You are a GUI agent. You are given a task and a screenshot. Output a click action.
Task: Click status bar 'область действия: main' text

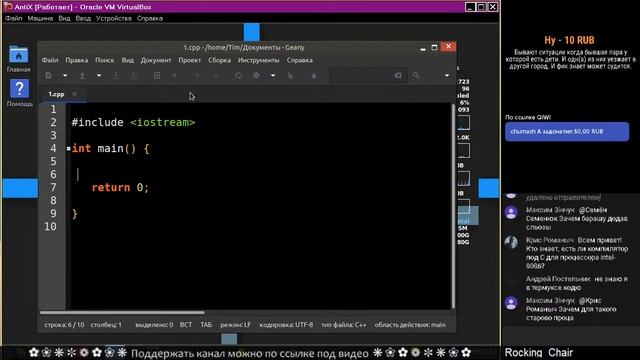click(410, 325)
